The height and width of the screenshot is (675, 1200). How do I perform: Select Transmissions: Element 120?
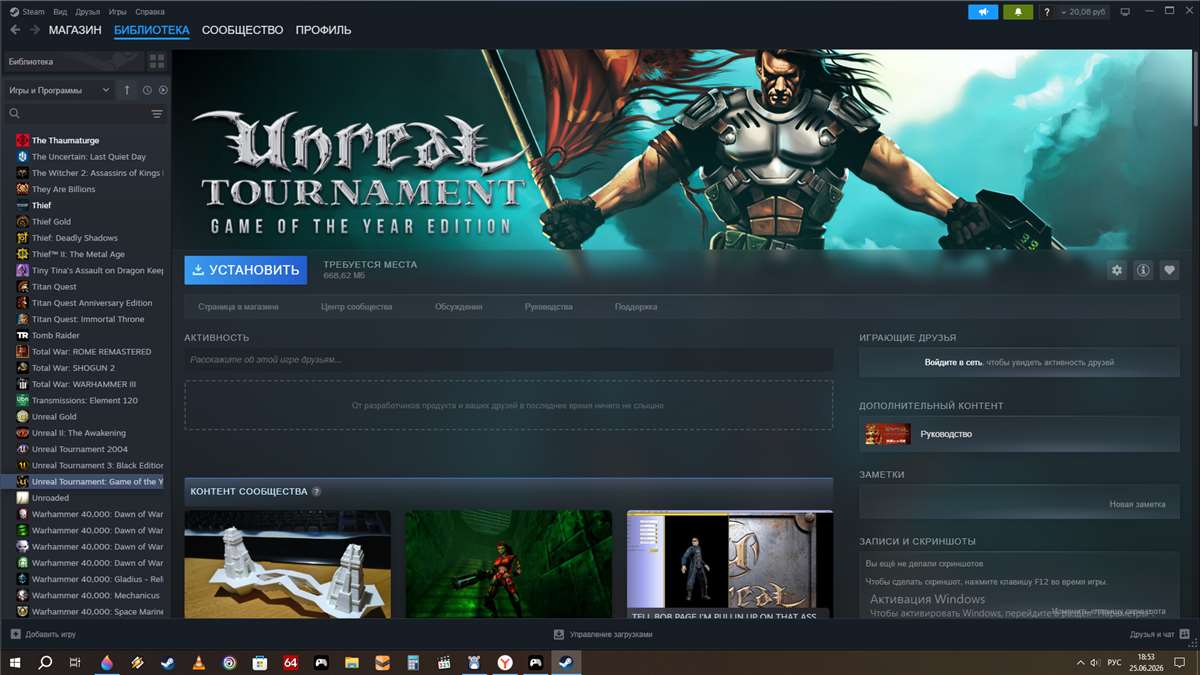(86, 400)
